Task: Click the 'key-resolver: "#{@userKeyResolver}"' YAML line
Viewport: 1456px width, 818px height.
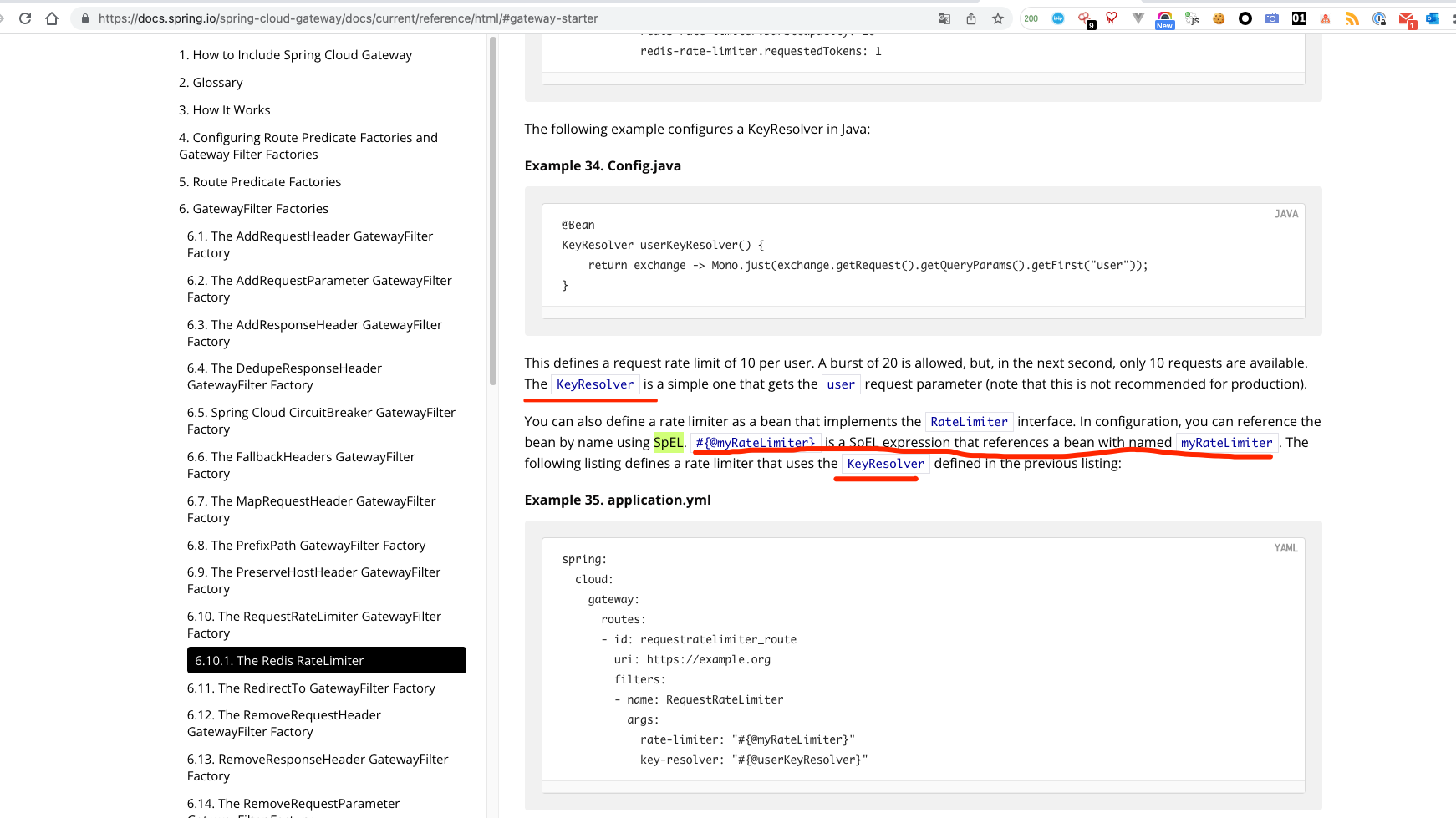Action: pos(754,760)
